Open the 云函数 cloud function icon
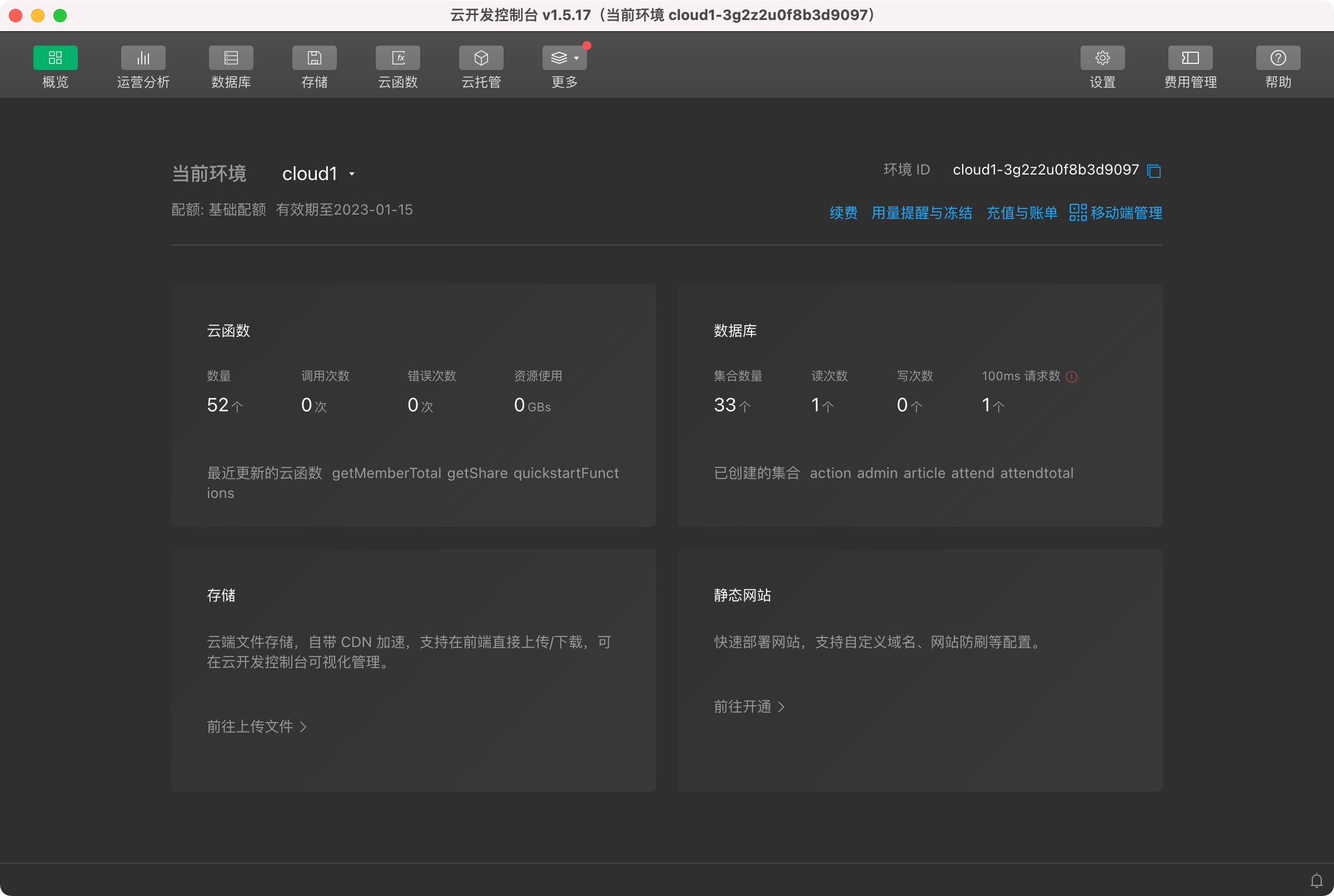The image size is (1334, 896). coord(397,58)
